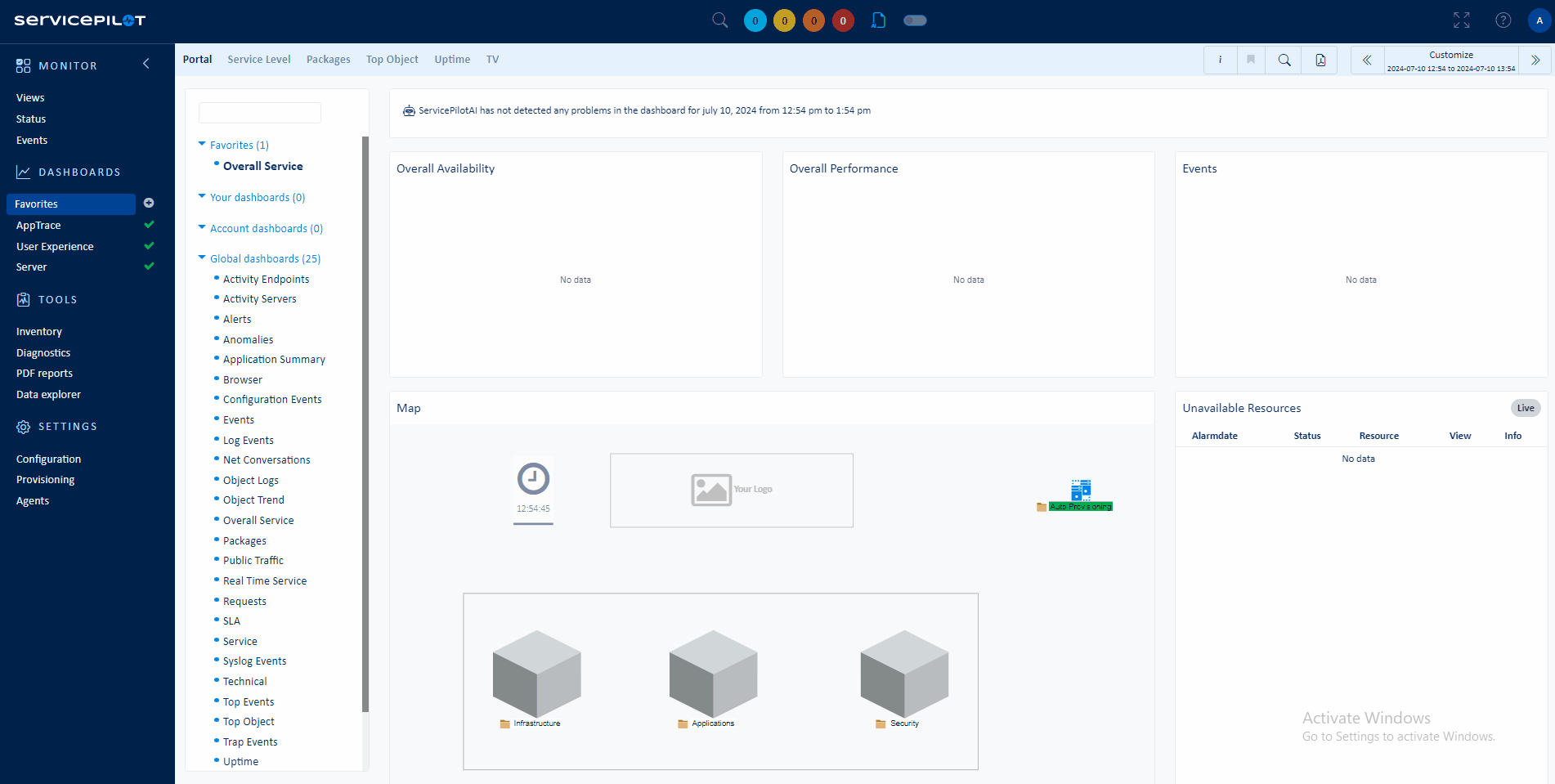1555x784 pixels.
Task: Switch to the Uptime tab
Action: (452, 59)
